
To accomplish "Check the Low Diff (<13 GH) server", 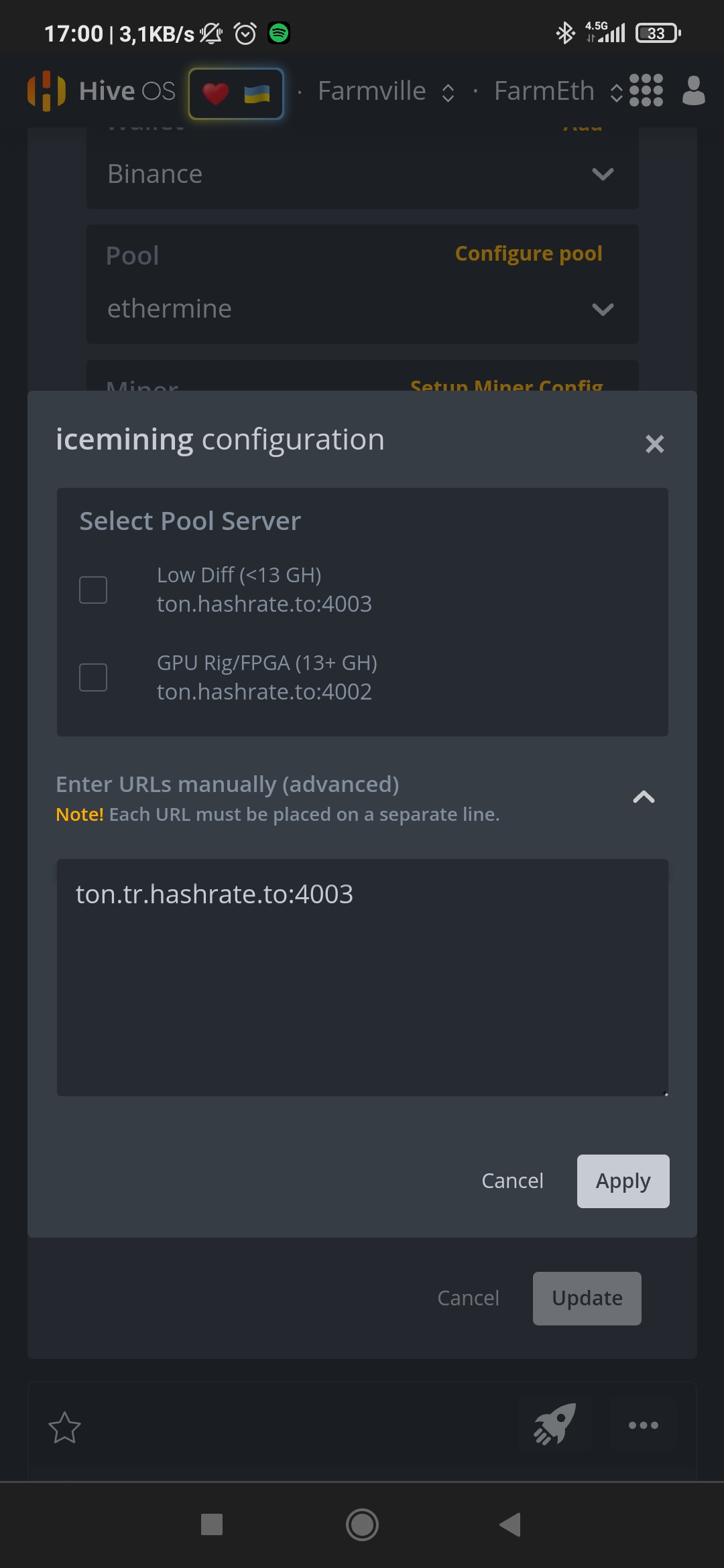I will (93, 590).
